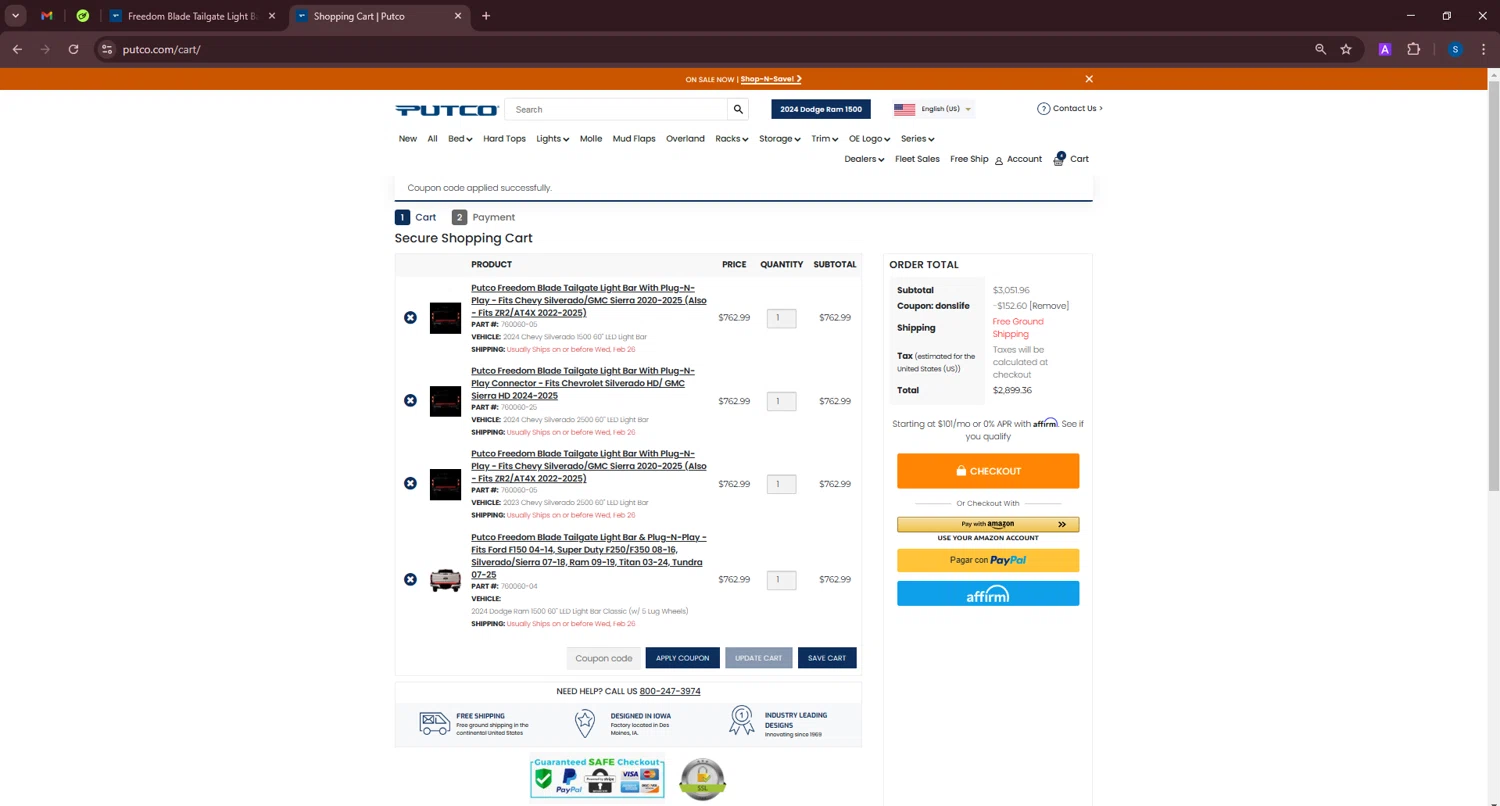Click the Putco search input field
The width and height of the screenshot is (1500, 806).
pyautogui.click(x=617, y=110)
